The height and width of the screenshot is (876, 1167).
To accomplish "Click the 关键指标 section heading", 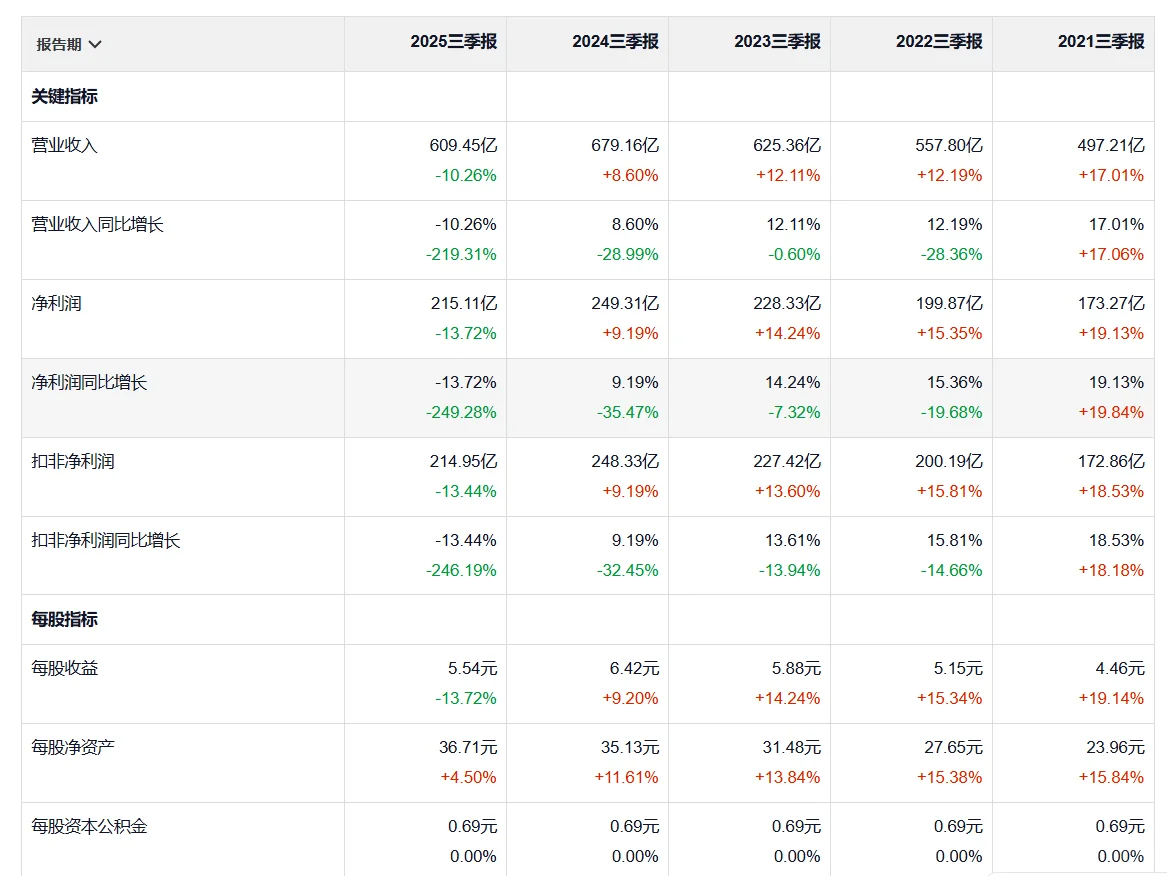I will coord(65,97).
